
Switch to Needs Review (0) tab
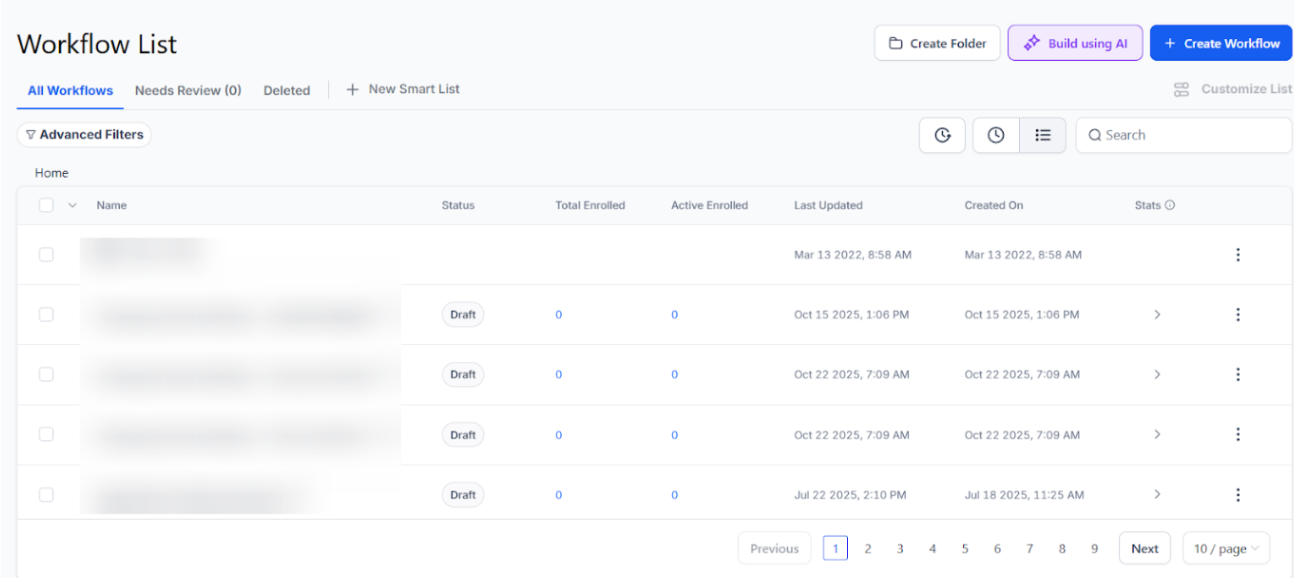[x=188, y=90]
